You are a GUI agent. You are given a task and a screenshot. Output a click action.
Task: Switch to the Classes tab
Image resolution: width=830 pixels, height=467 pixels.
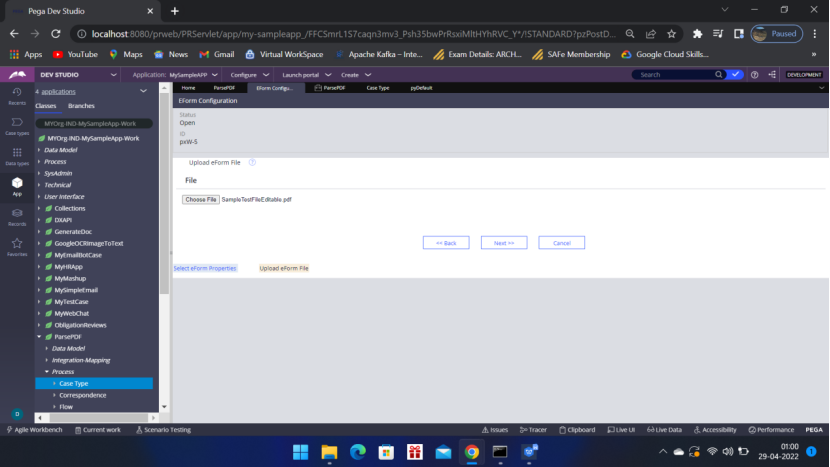click(x=46, y=106)
